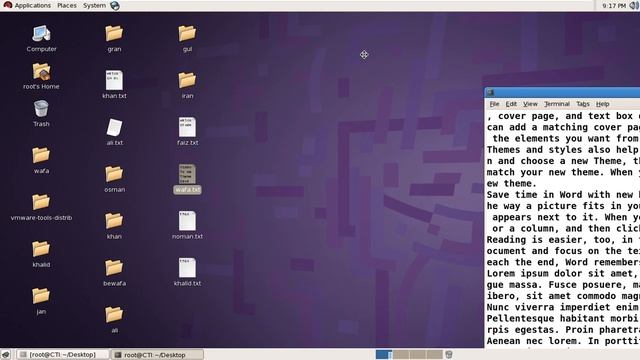The image size is (640, 360).
Task: Open the terminal Tabs menu
Action: tap(583, 104)
